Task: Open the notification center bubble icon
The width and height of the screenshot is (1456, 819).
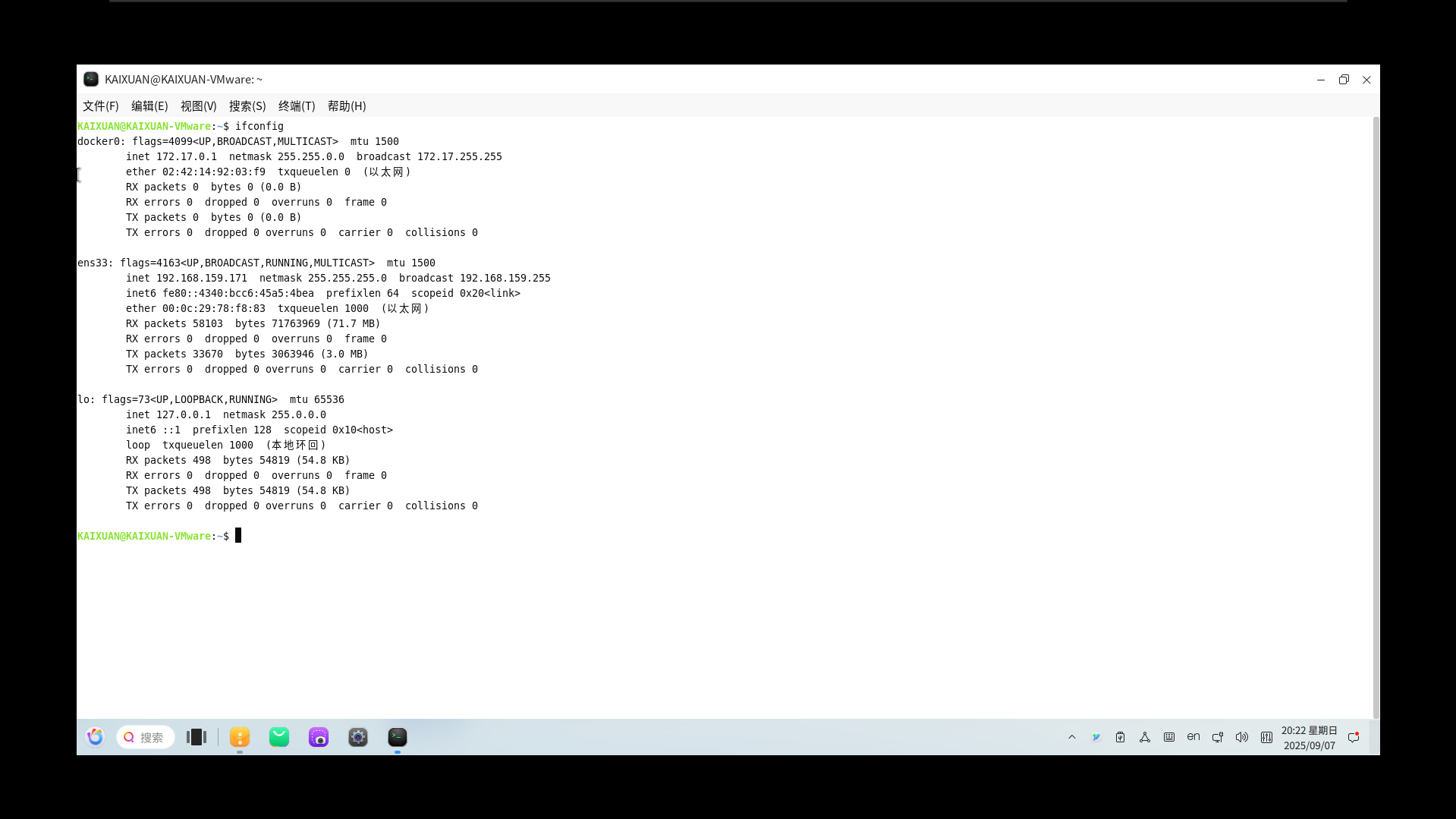Action: click(x=1354, y=737)
